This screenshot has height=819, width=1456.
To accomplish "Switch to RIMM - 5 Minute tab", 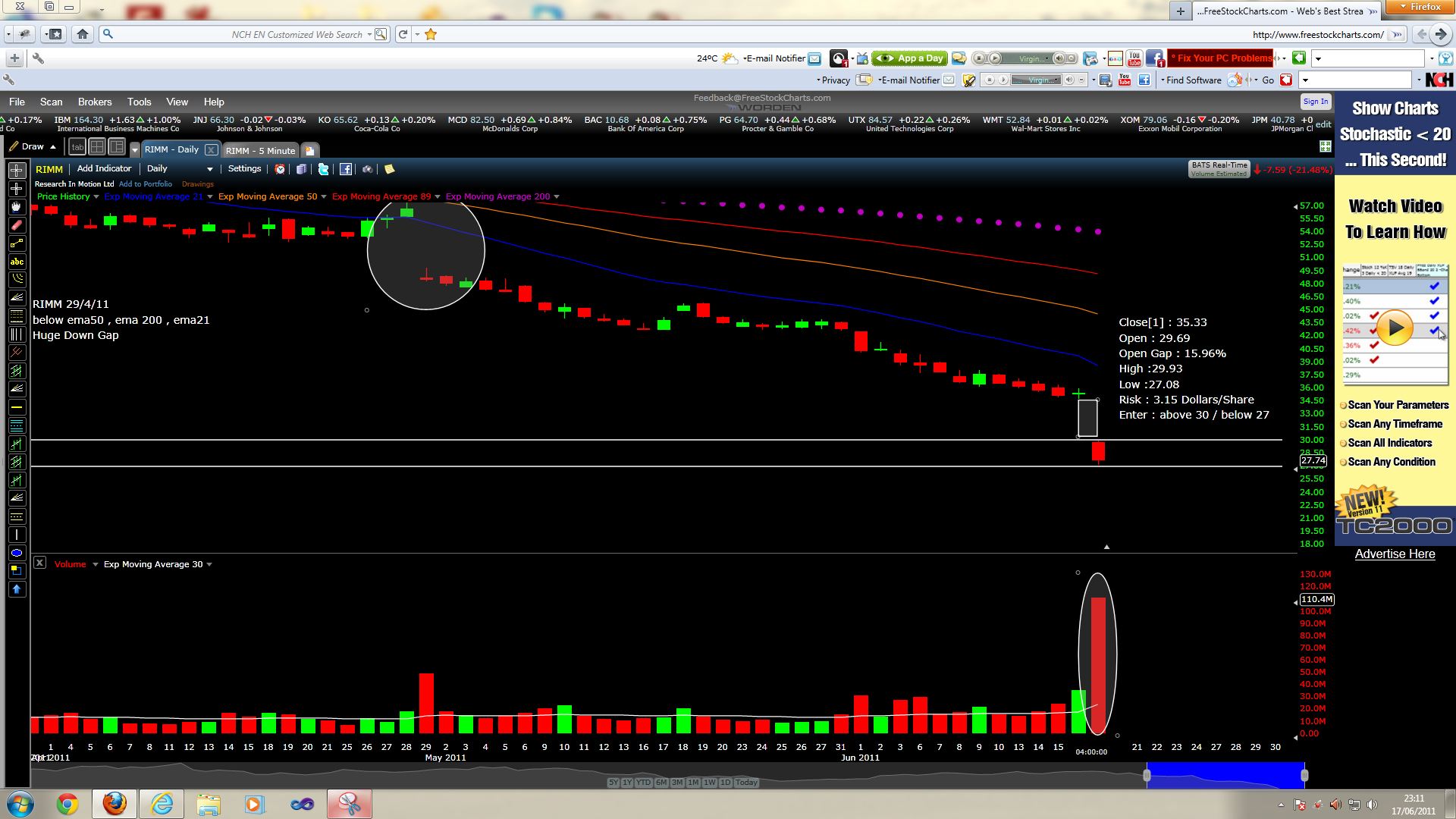I will tap(260, 150).
